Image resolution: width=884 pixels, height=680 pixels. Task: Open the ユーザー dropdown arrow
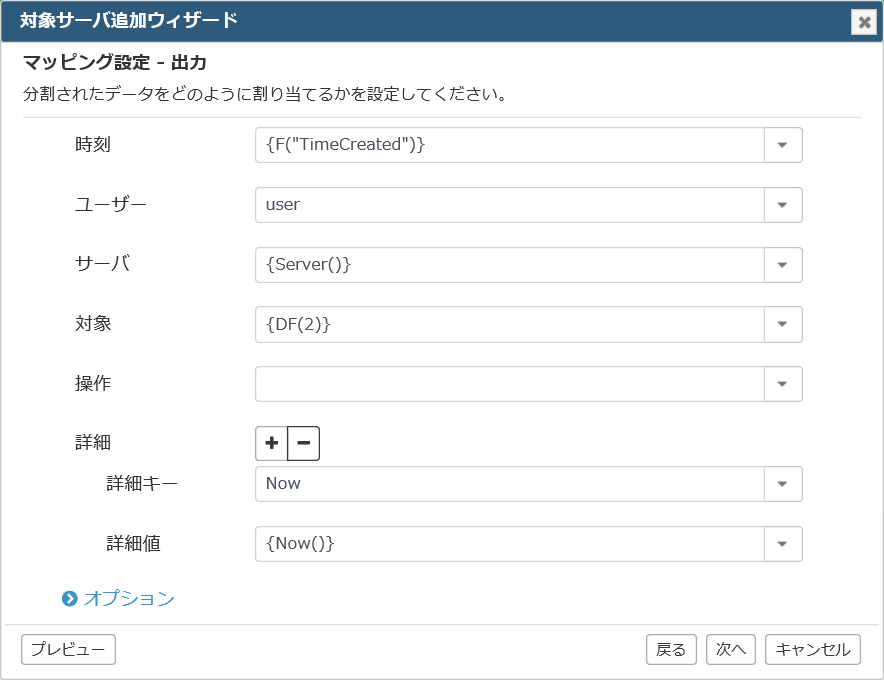[783, 205]
